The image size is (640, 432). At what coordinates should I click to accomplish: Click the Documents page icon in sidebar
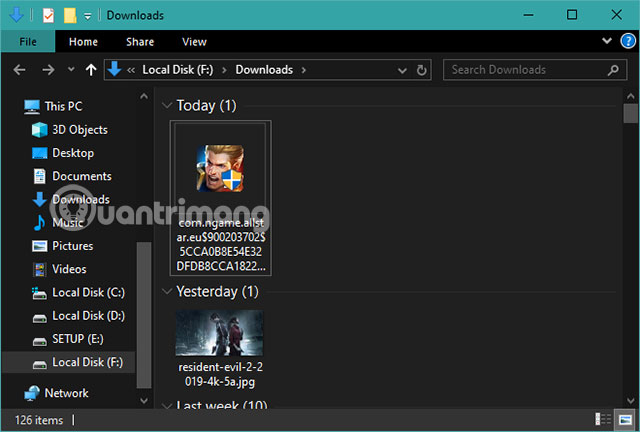(x=40, y=176)
